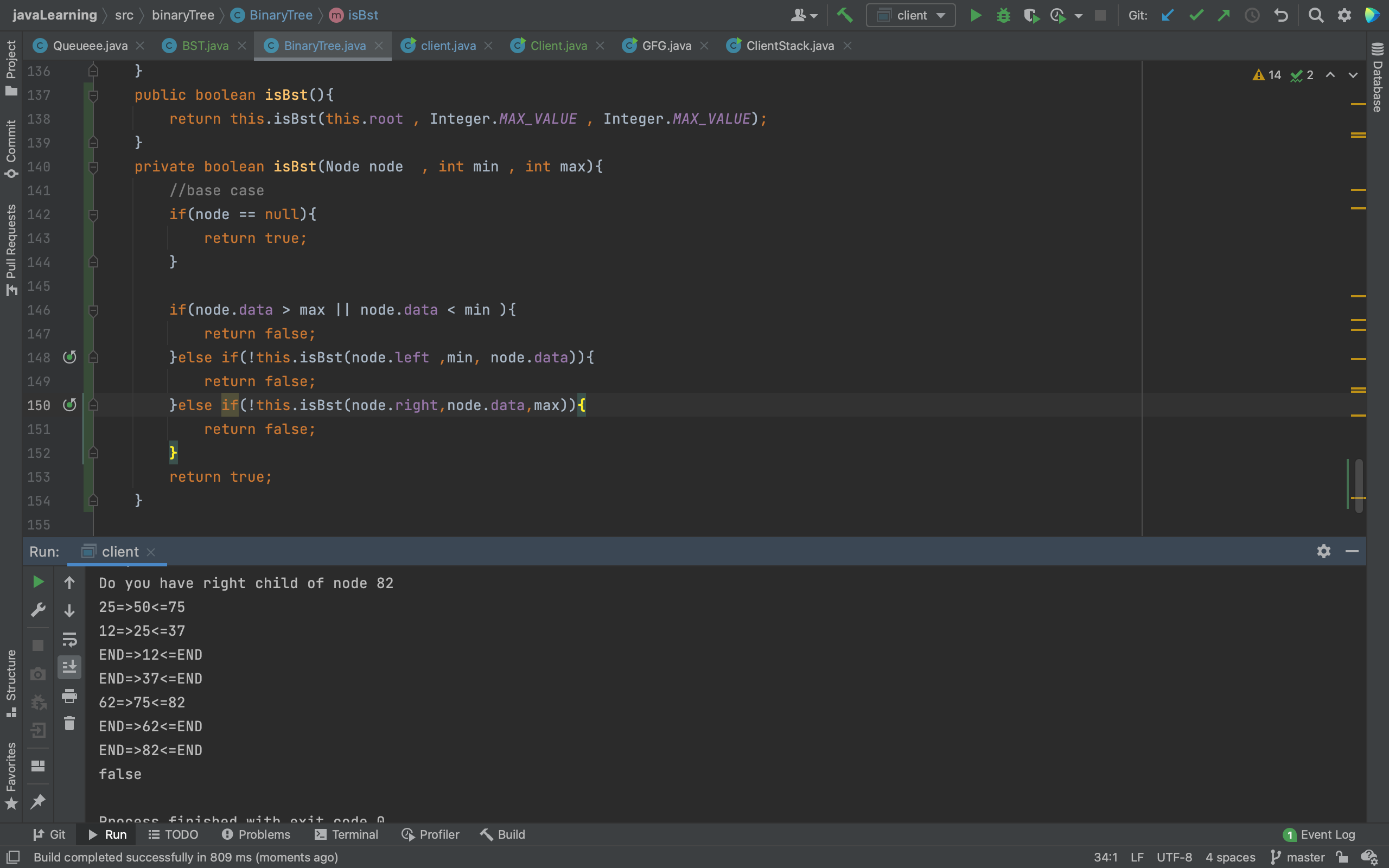This screenshot has width=1389, height=868.
Task: Print console output with printer icon
Action: [x=69, y=696]
